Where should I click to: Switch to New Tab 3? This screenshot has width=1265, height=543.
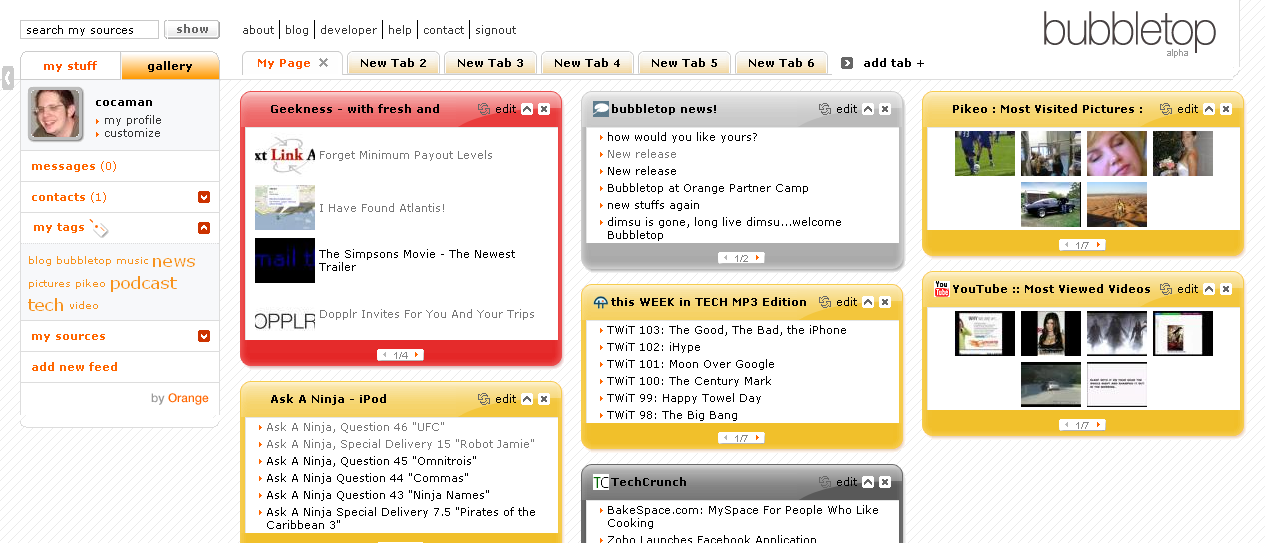490,63
